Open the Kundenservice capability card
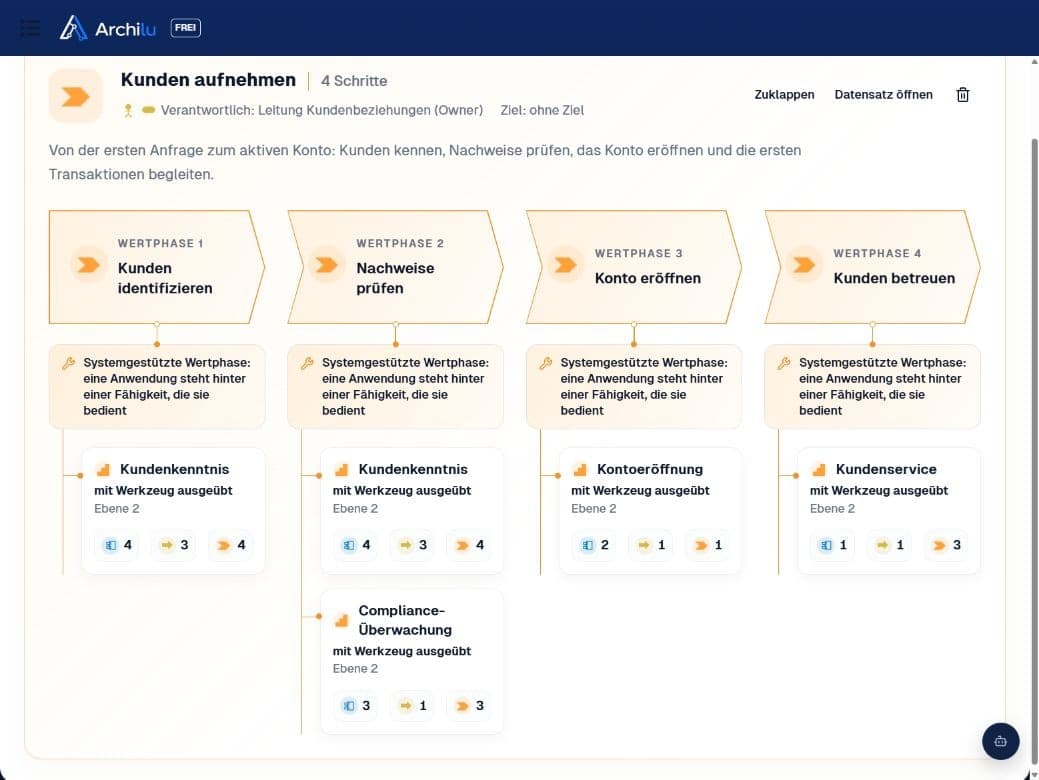Viewport: 1039px width, 780px height. pos(889,510)
